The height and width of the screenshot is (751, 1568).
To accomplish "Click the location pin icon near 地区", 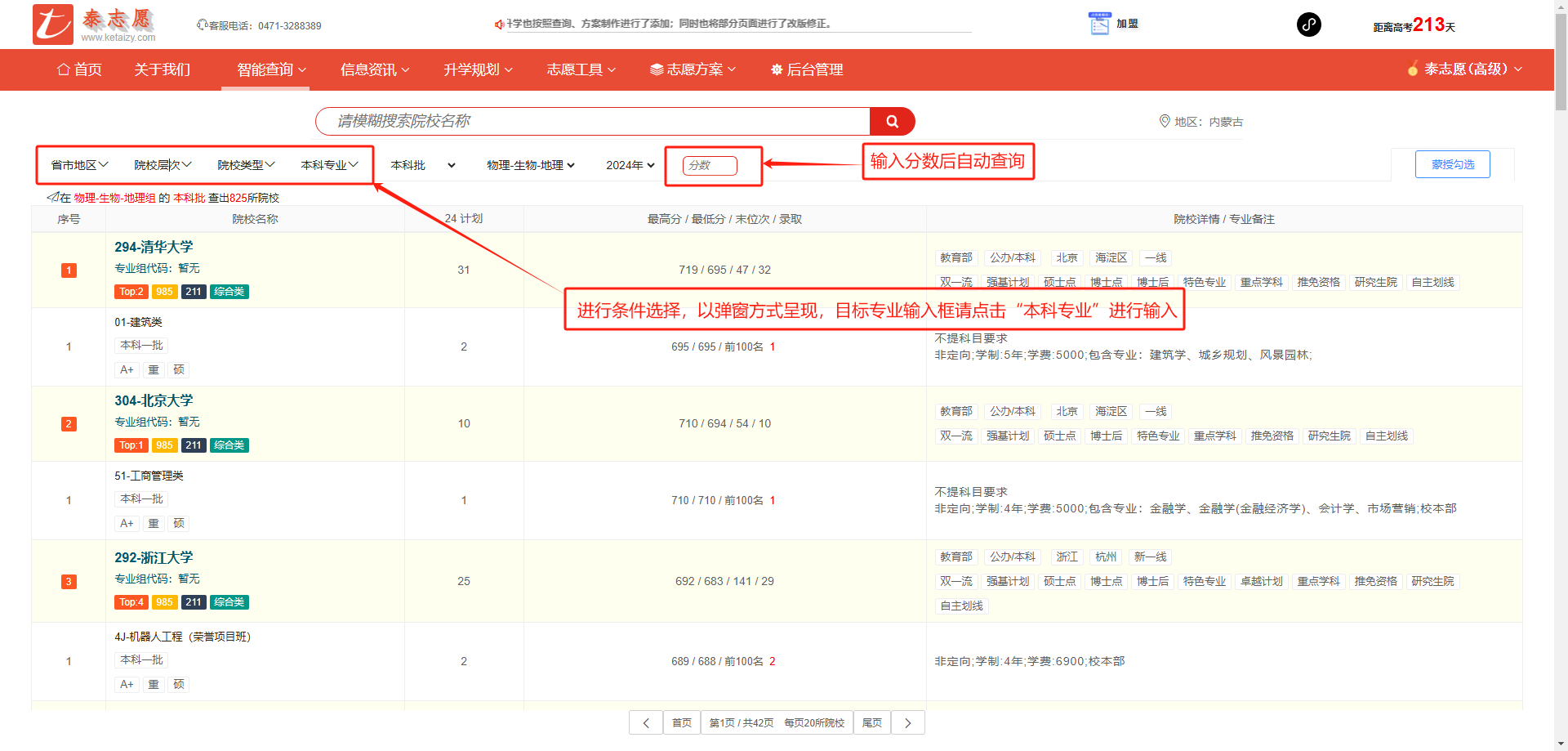I will click(x=1165, y=121).
